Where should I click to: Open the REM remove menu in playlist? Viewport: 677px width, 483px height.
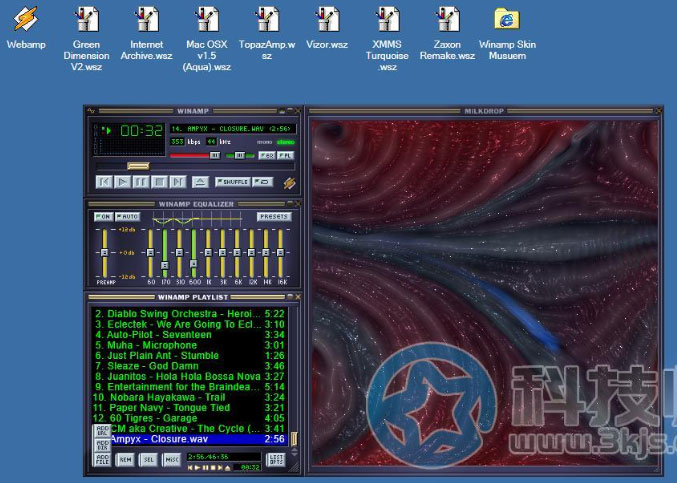(125, 460)
